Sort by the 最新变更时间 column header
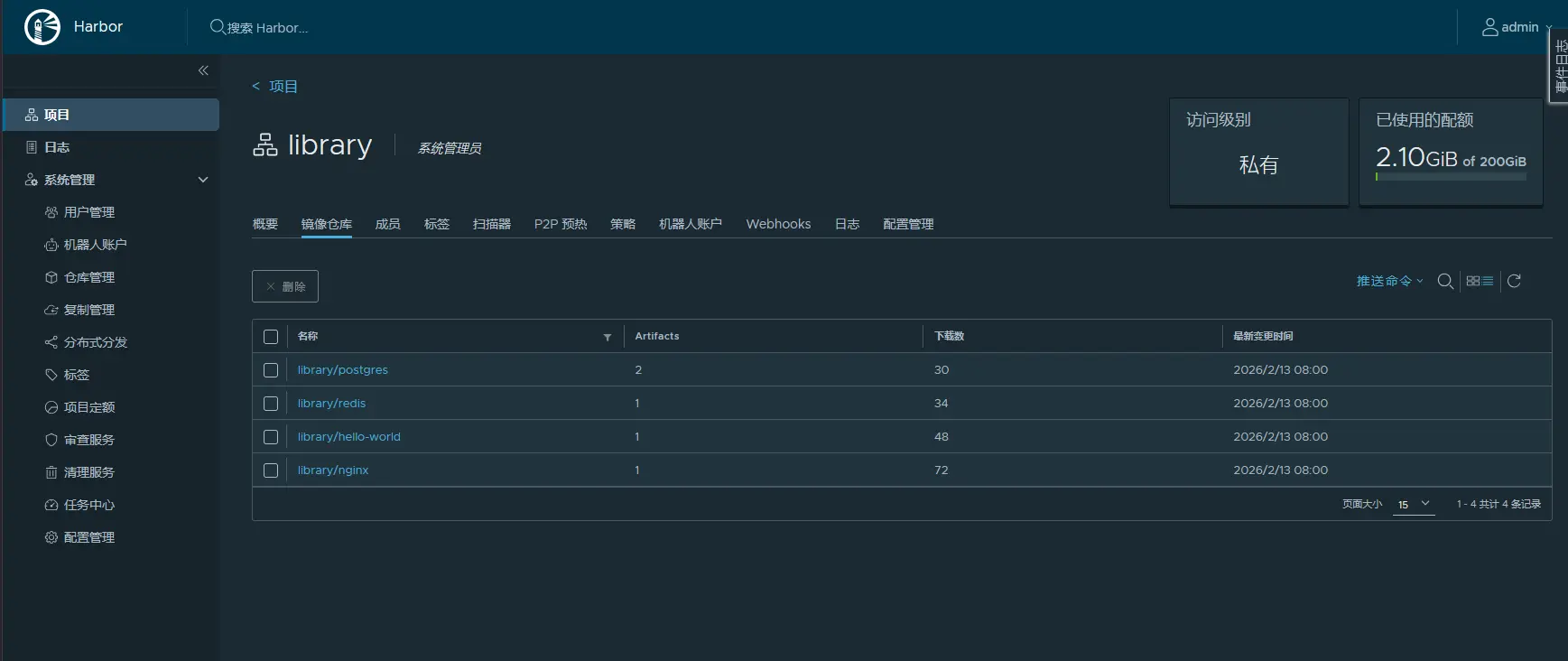Screen dimensions: 1568x661 1263,336
